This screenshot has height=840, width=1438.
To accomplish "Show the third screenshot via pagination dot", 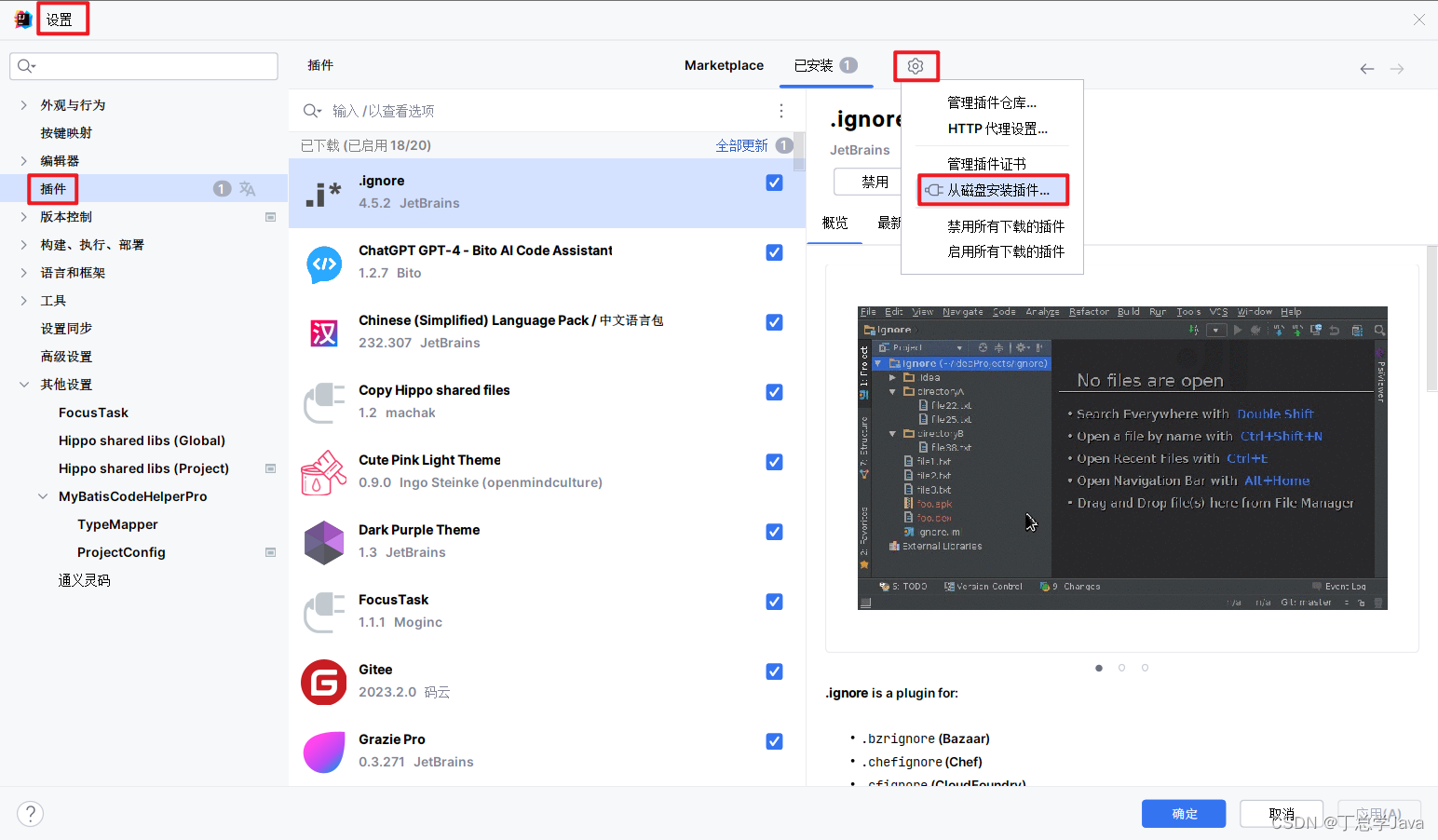I will pyautogui.click(x=1145, y=668).
